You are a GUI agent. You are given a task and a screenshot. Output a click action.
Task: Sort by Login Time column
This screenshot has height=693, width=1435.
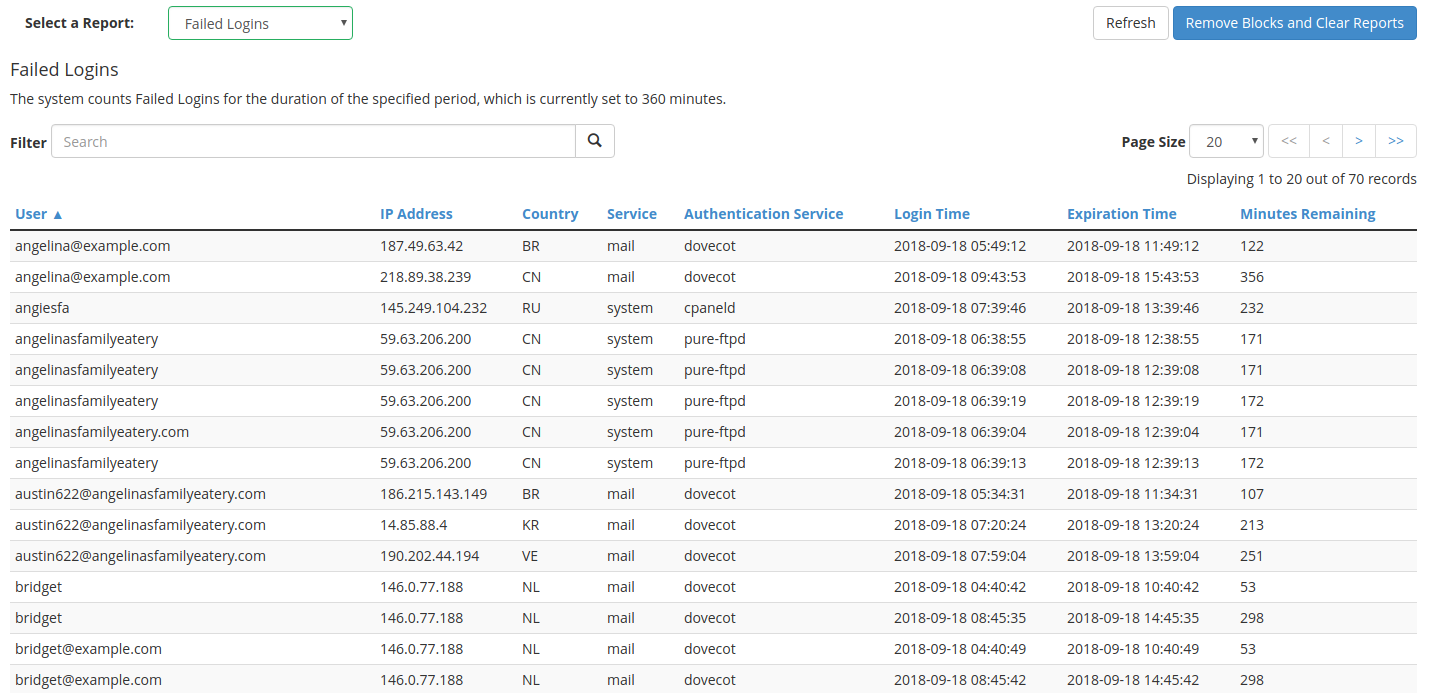[931, 214]
